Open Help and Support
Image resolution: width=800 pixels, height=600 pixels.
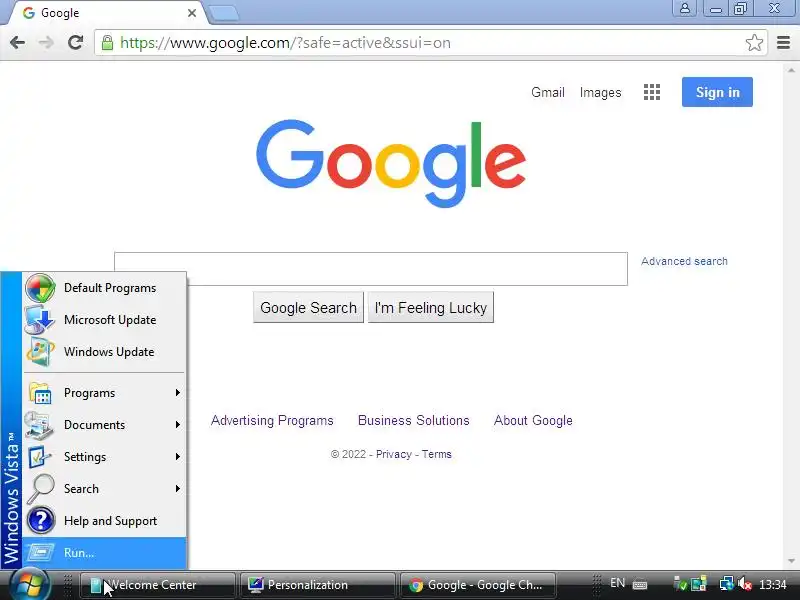[104, 521]
